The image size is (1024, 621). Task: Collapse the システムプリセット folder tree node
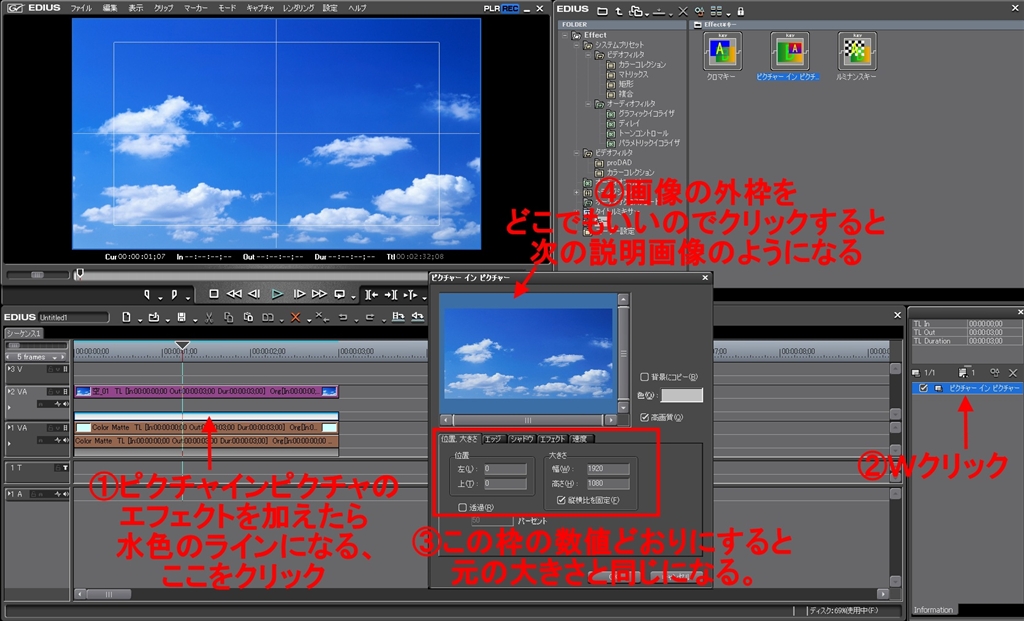pyautogui.click(x=577, y=45)
